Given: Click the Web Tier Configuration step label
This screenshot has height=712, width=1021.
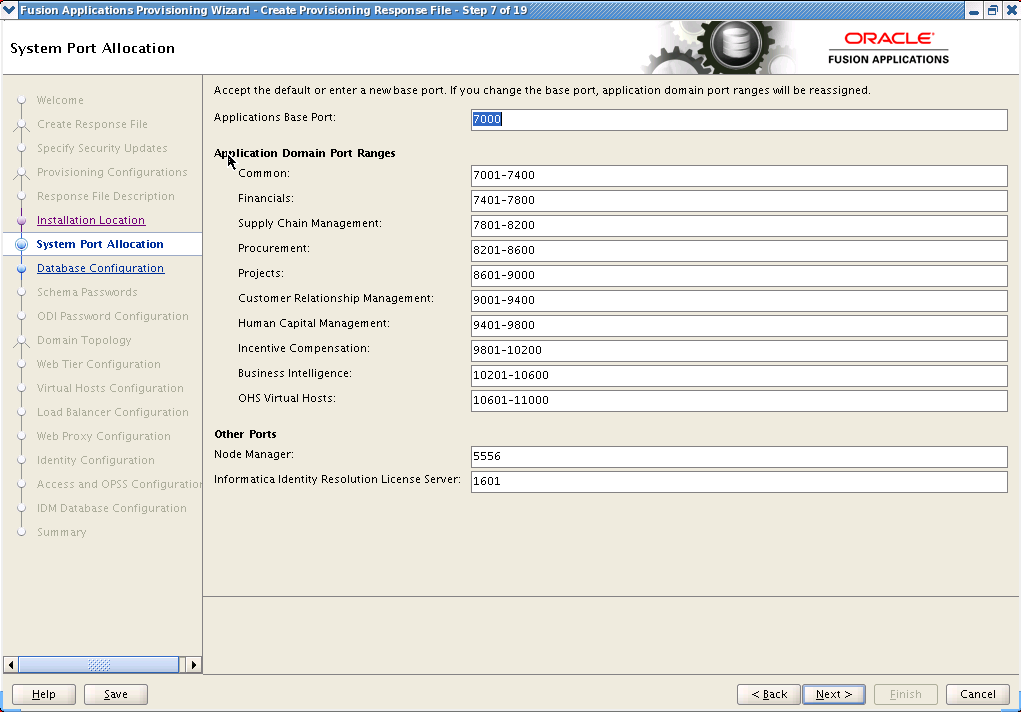Looking at the screenshot, I should [x=98, y=364].
